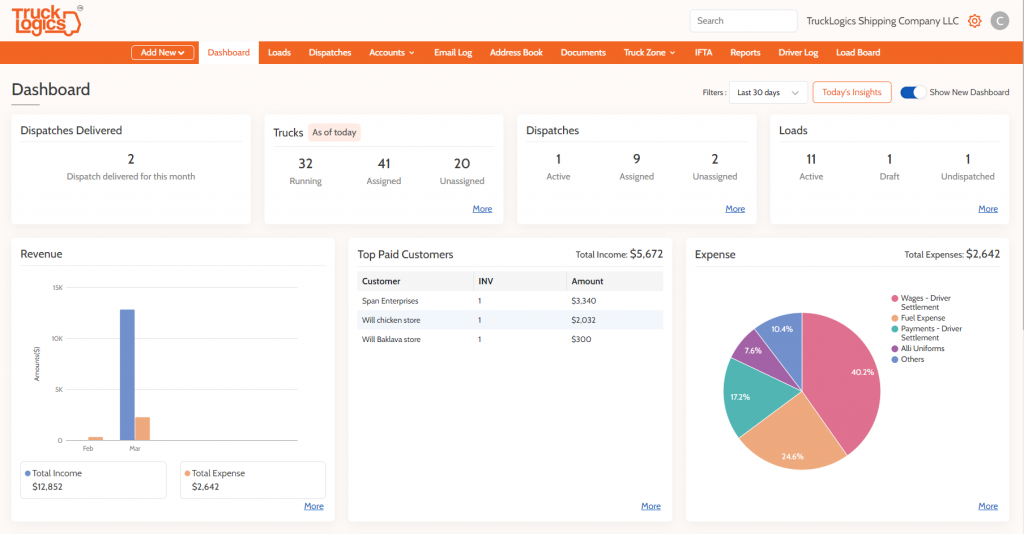Click TruckLogics Shipping Company LLC name
Viewport: 1024px width, 534px height.
[x=882, y=21]
